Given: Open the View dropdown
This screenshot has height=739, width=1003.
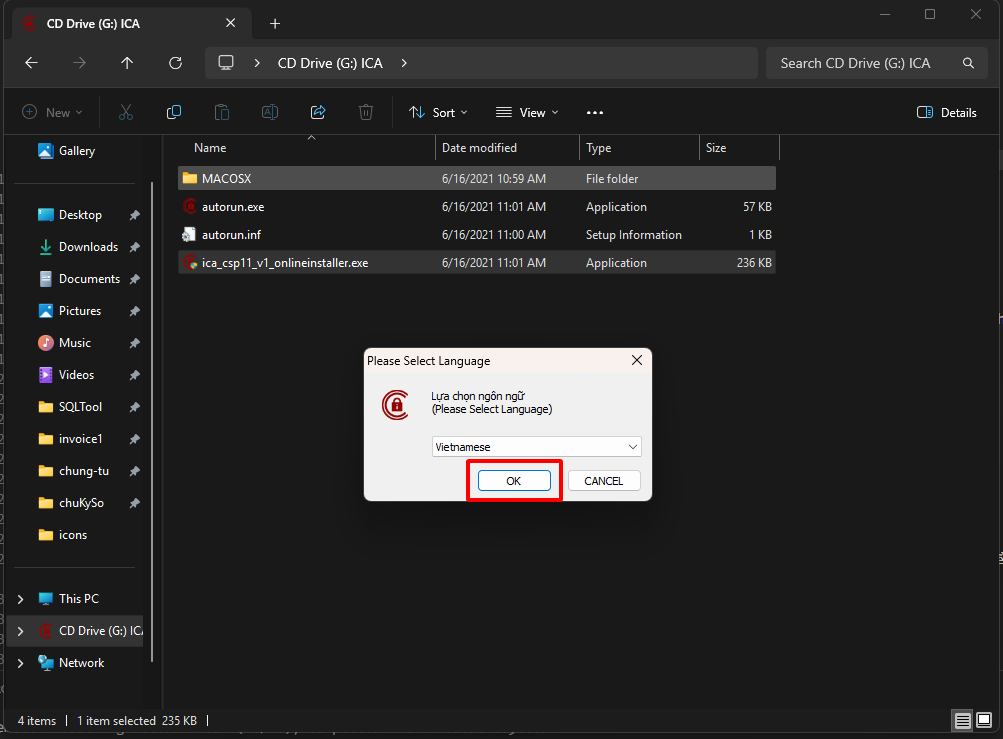Looking at the screenshot, I should click(x=528, y=113).
